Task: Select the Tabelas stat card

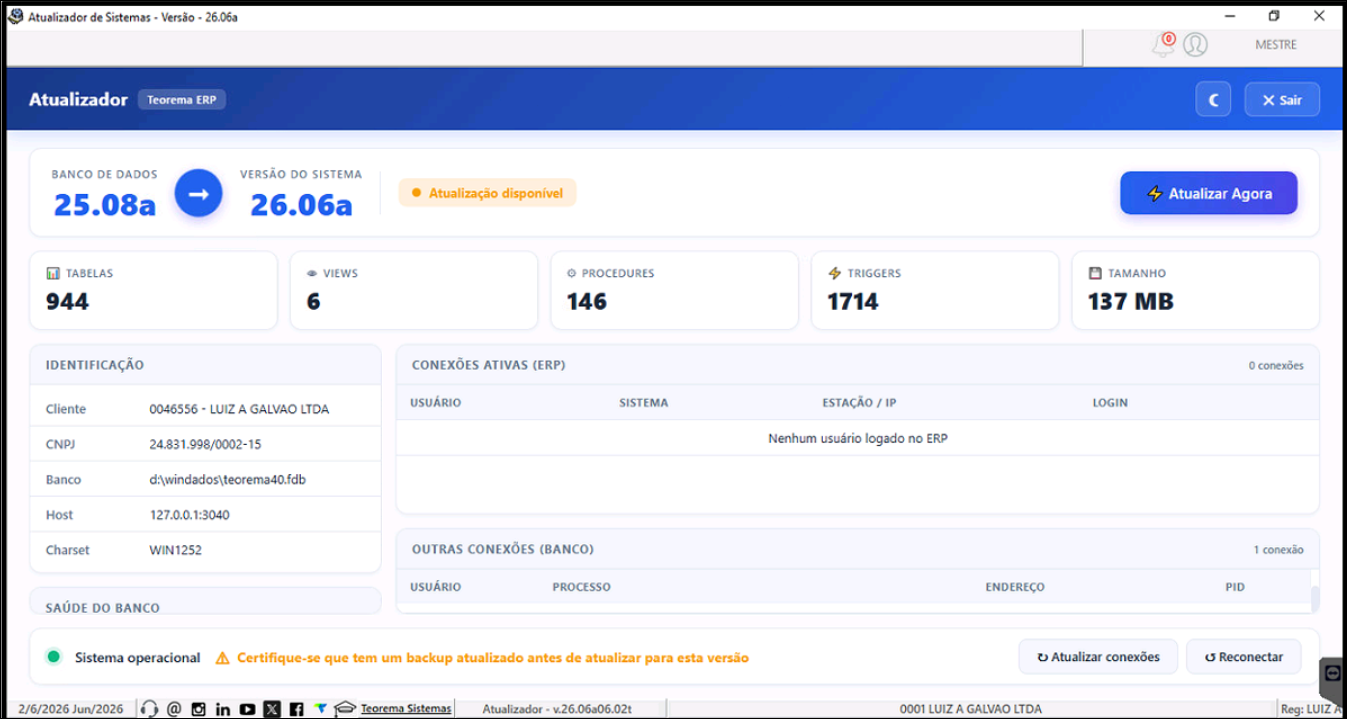Action: (x=153, y=290)
